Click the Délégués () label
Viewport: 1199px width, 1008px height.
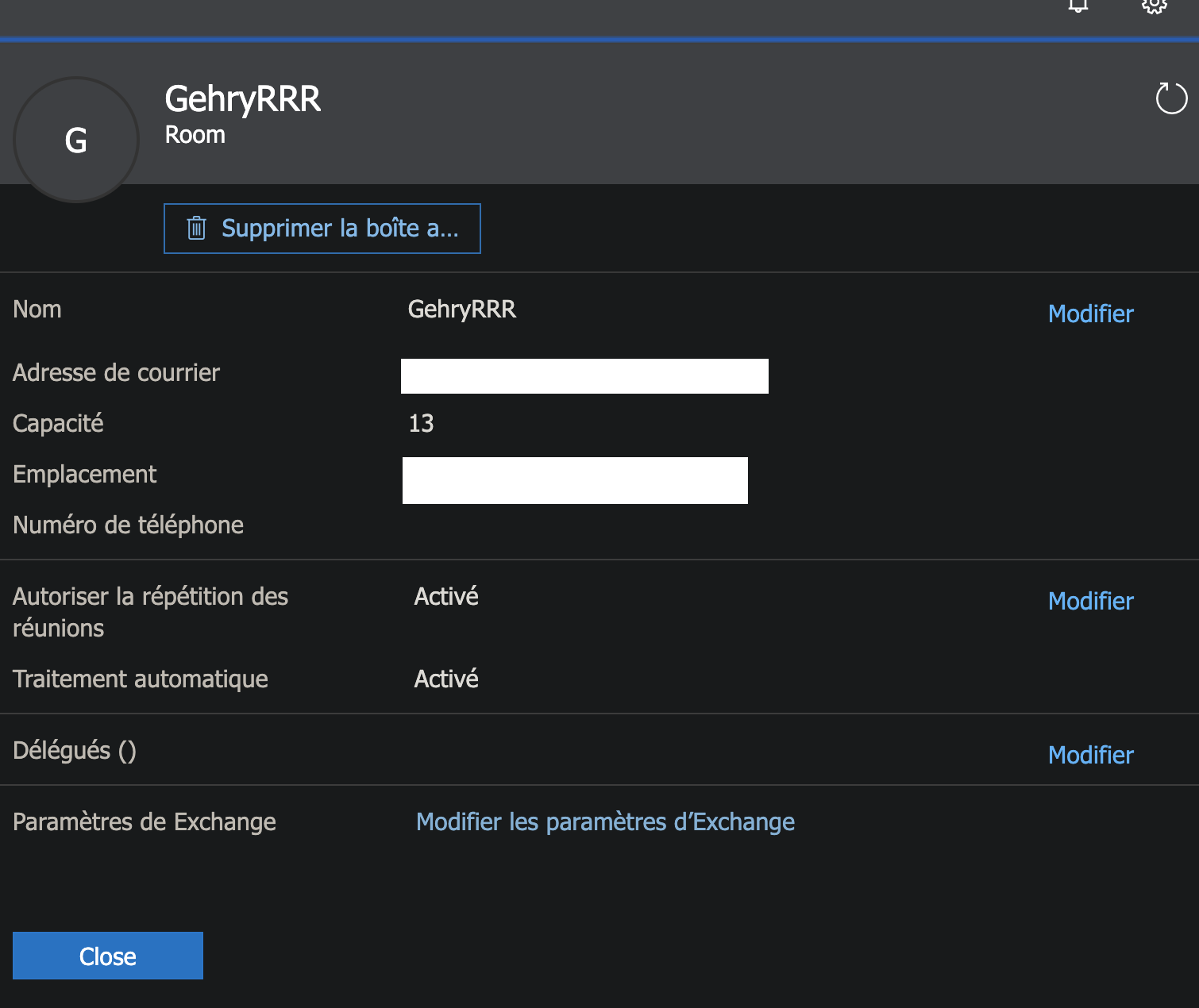(x=75, y=750)
